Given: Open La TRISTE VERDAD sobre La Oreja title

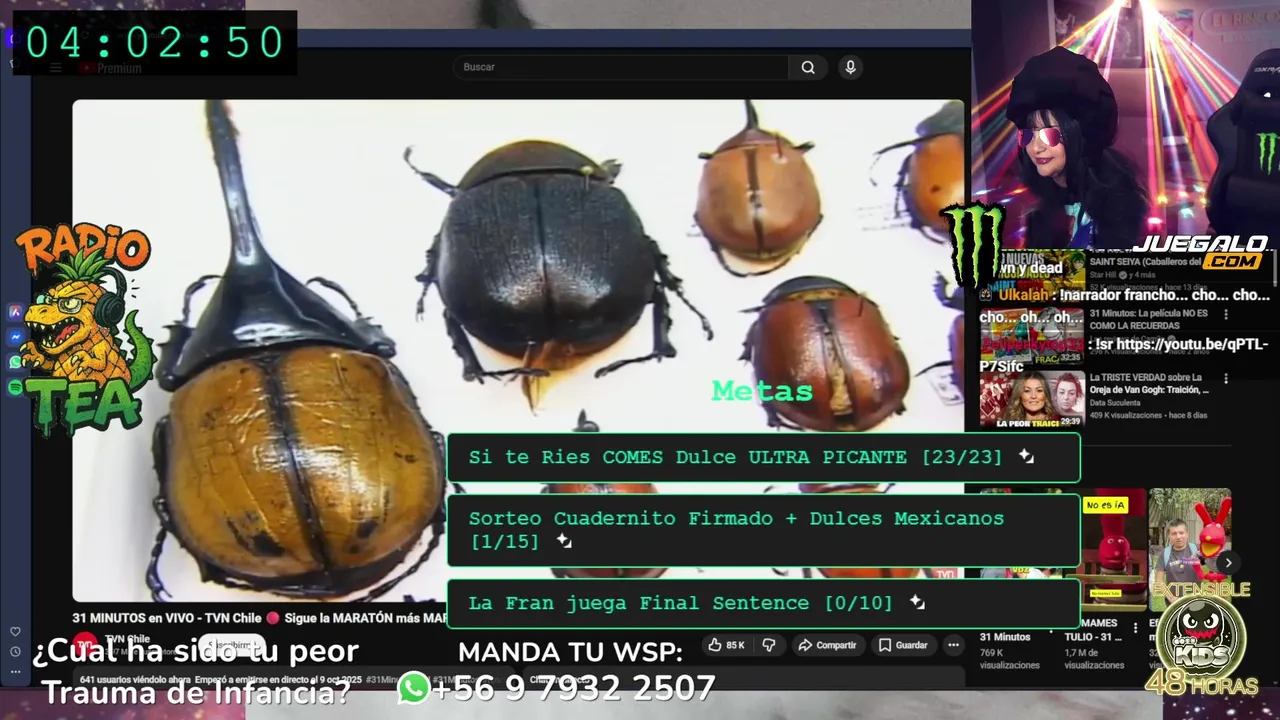Looking at the screenshot, I should pyautogui.click(x=1149, y=384).
